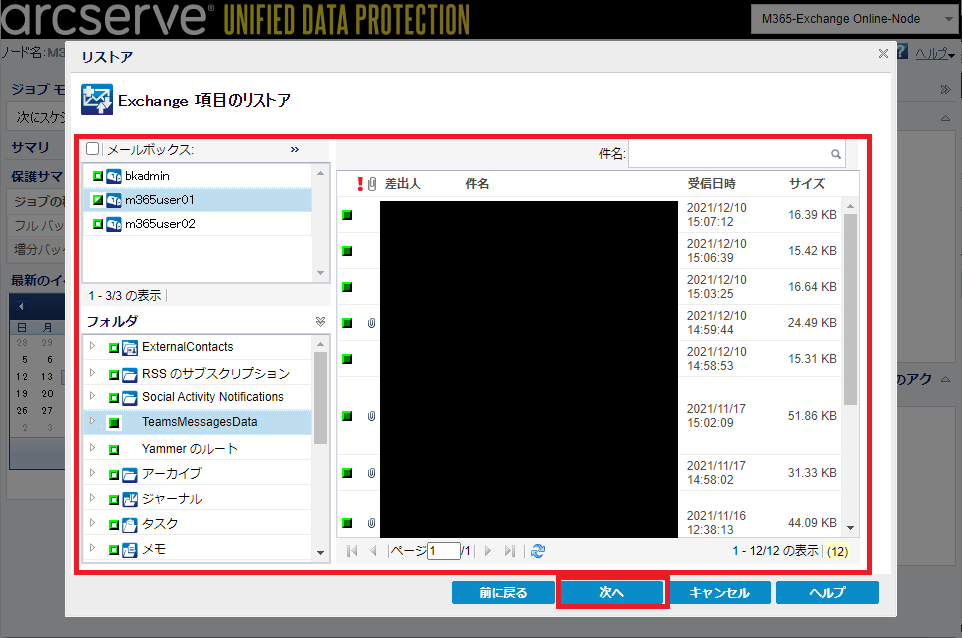The height and width of the screenshot is (638, 962).
Task: Click the search magnifier icon in subject field
Action: [x=836, y=154]
